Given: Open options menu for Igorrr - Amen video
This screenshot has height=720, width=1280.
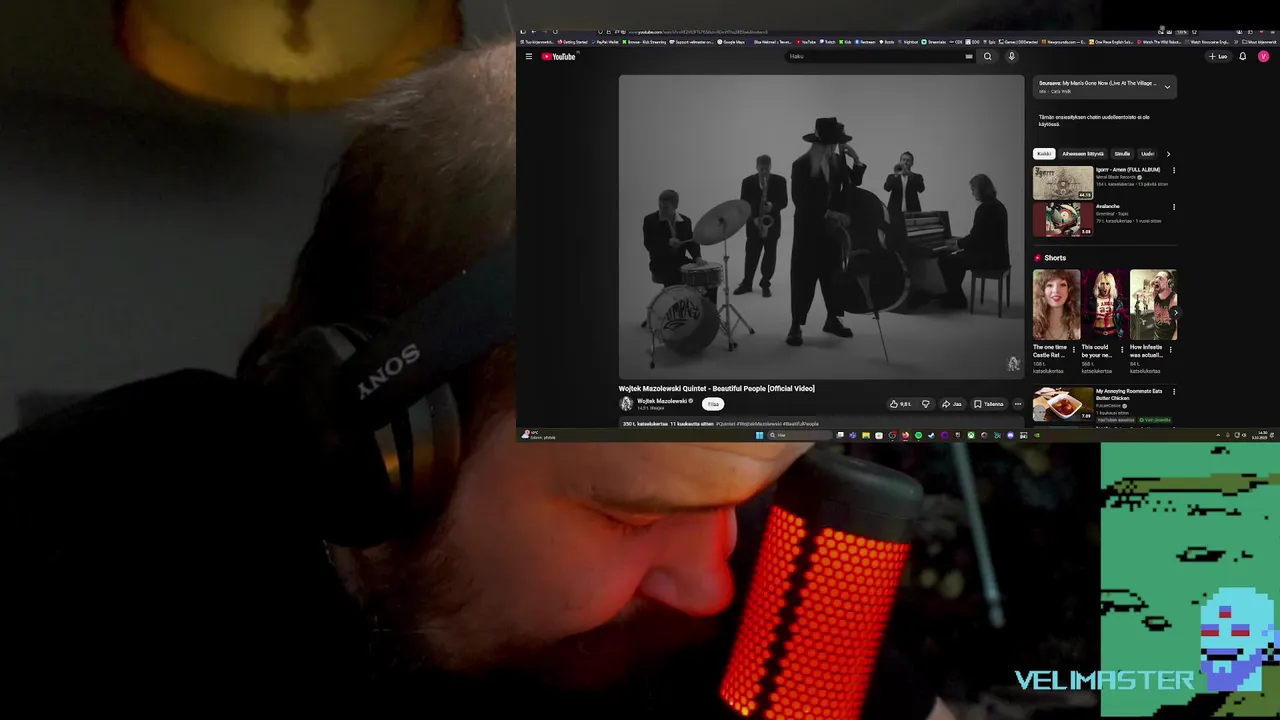Looking at the screenshot, I should point(1174,170).
